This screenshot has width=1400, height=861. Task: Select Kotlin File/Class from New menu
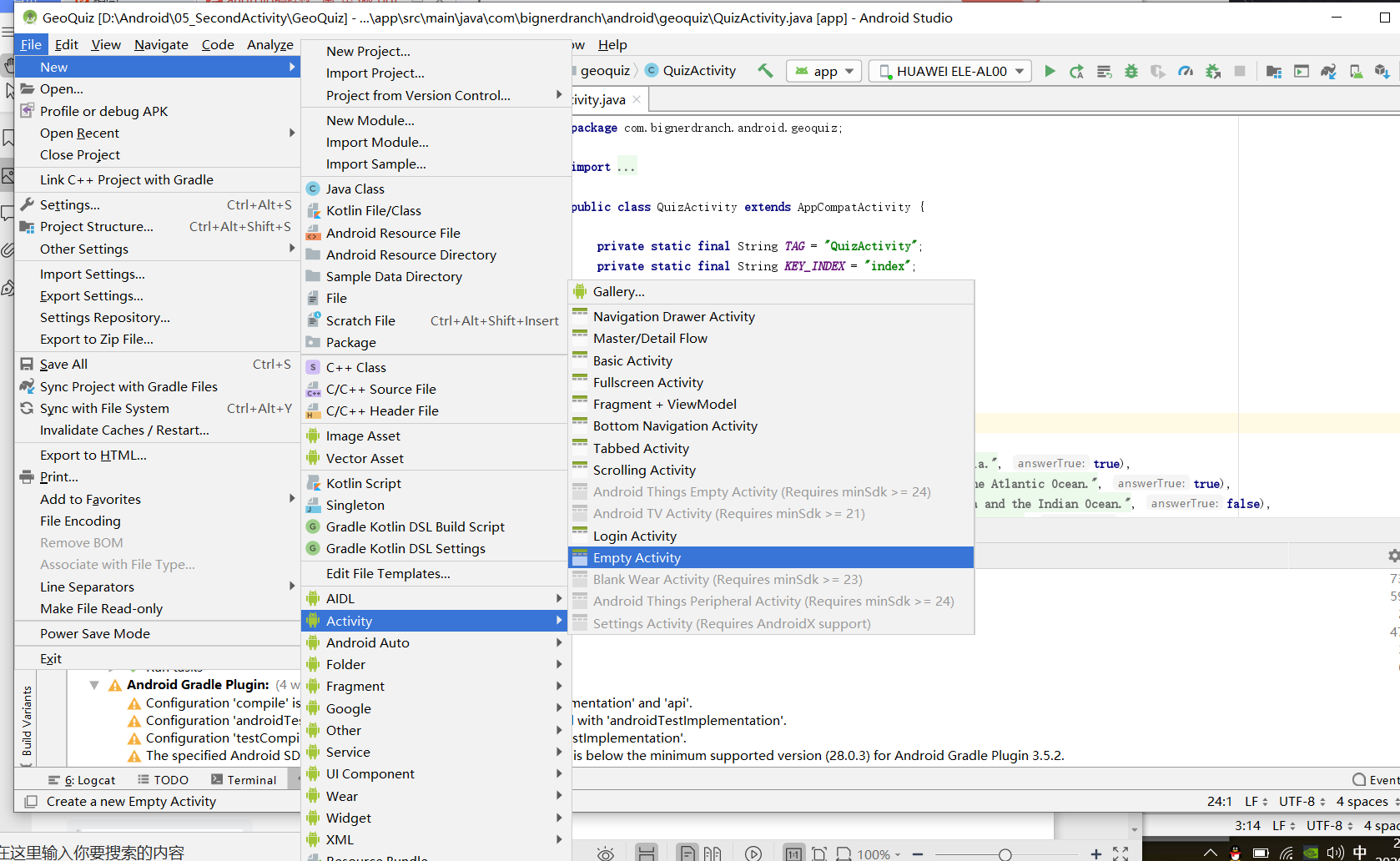(x=434, y=210)
